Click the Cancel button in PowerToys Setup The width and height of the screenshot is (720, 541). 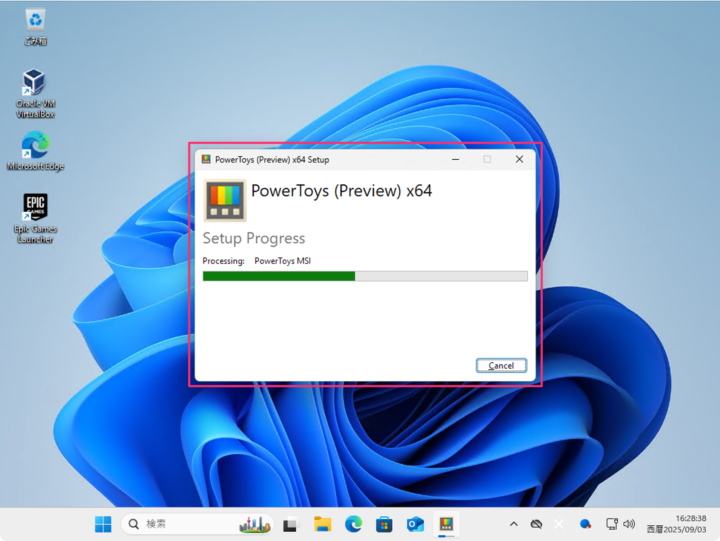pos(501,366)
